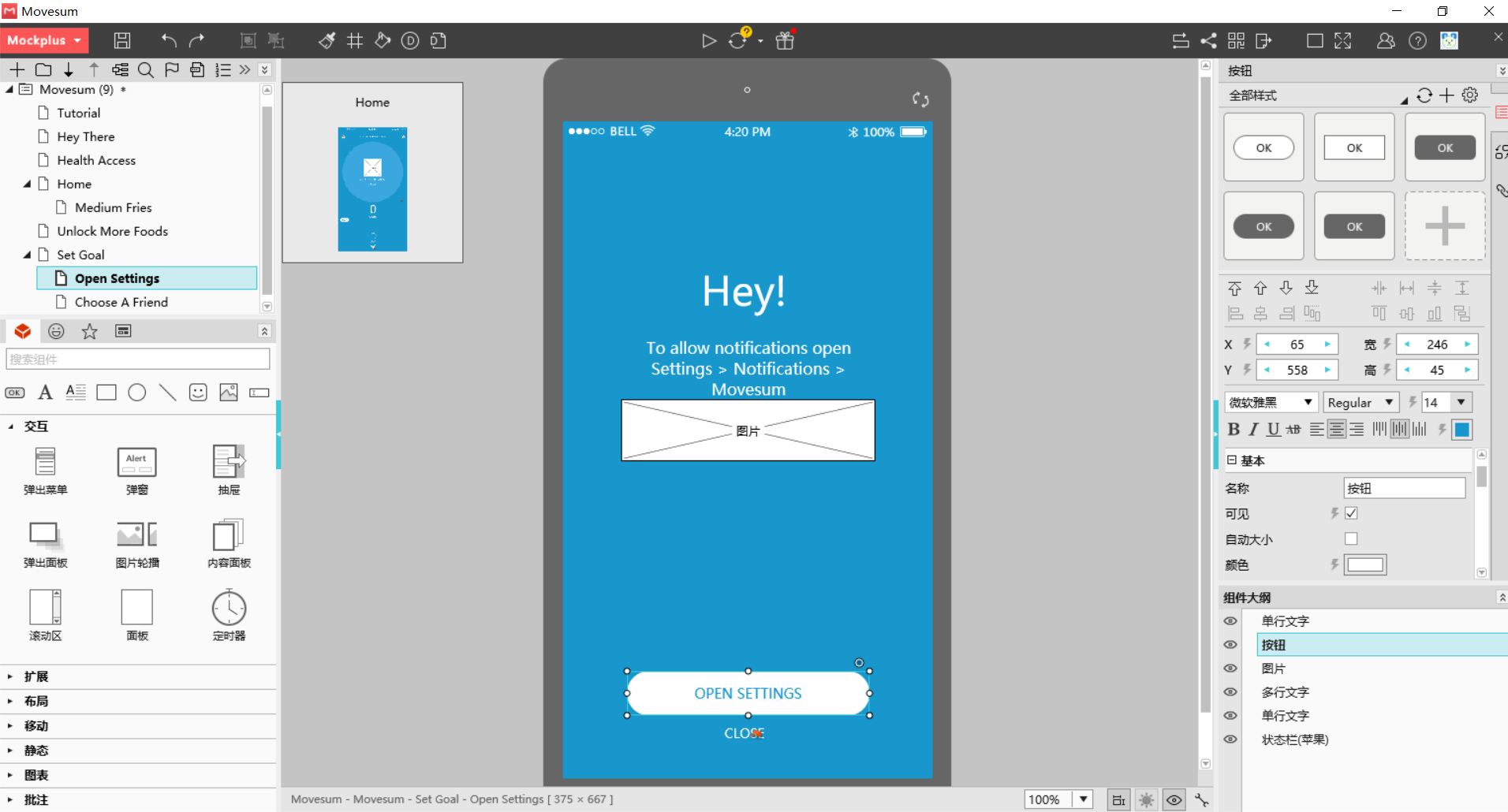Add new style with dashed plus tile
Screen dimensions: 1508x812
tap(1445, 226)
